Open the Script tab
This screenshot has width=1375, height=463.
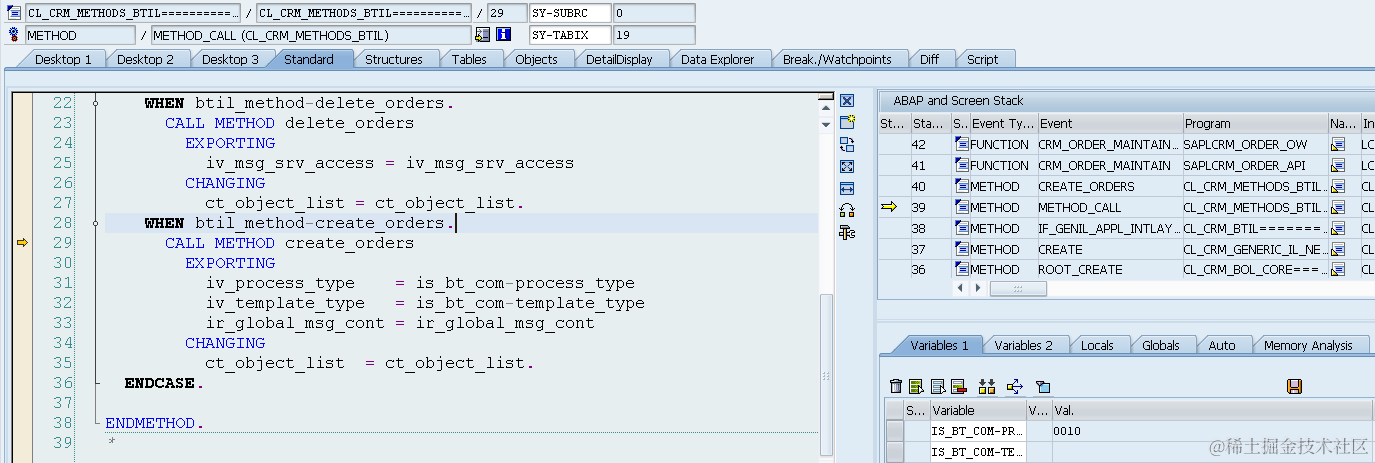click(x=982, y=59)
